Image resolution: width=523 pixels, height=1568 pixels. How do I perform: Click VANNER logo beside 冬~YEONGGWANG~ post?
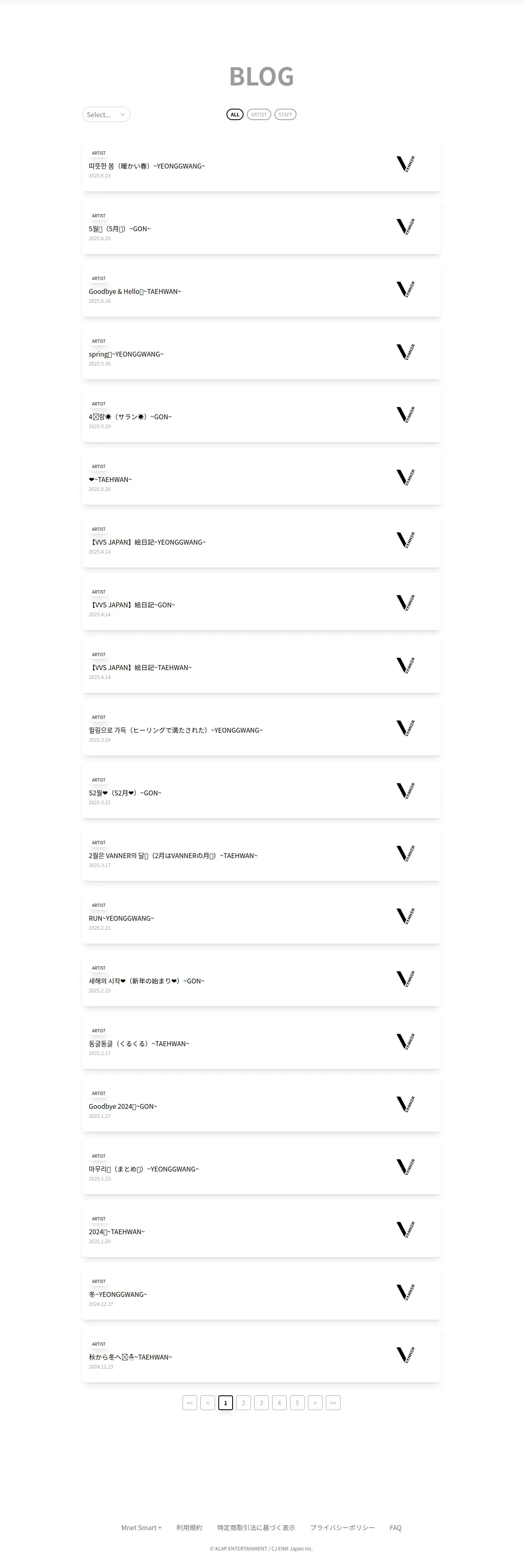coord(406,1293)
